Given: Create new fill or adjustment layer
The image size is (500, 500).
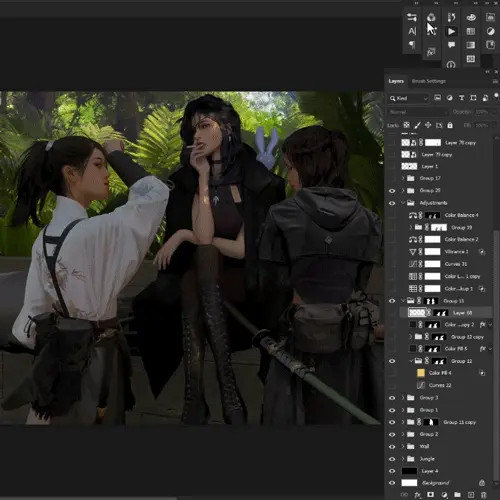Looking at the screenshot, I should click(444, 495).
